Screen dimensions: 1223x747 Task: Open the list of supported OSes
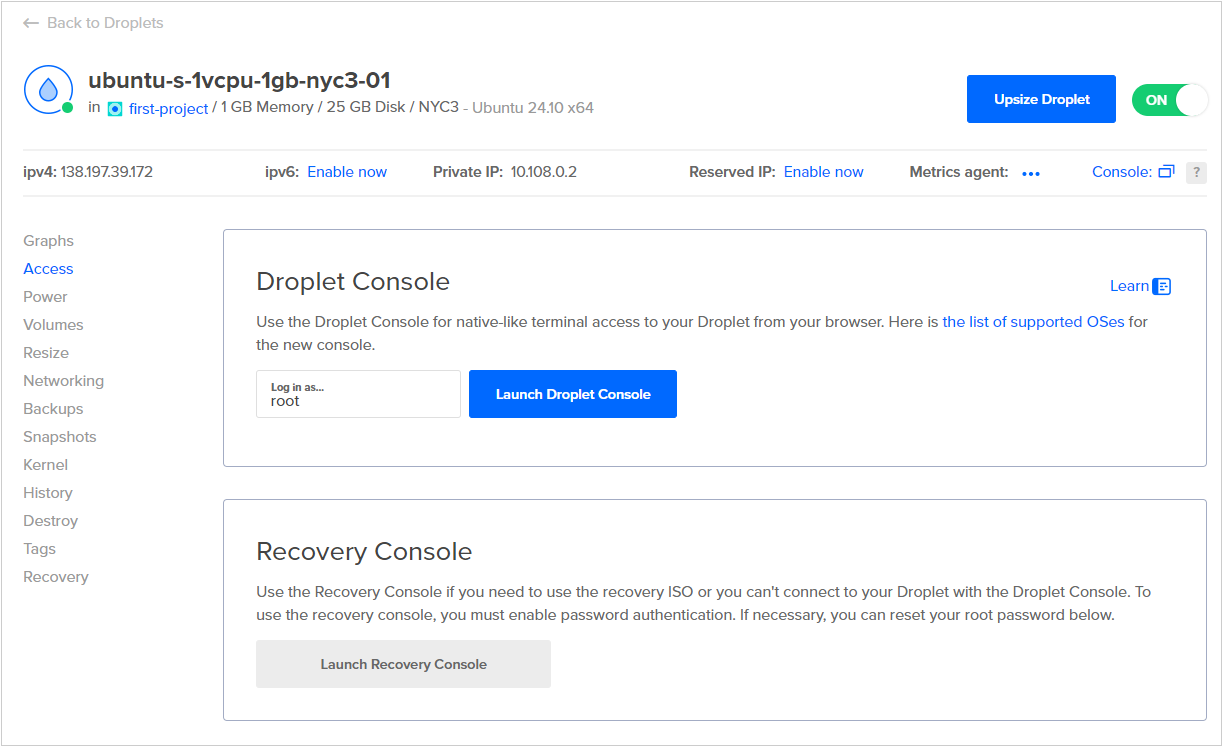coord(1033,321)
